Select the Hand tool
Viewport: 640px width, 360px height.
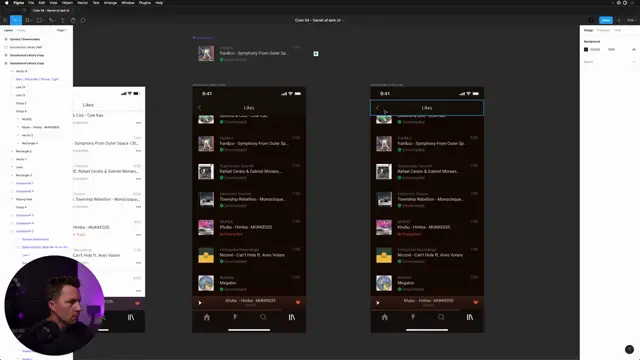pyautogui.click(x=73, y=20)
